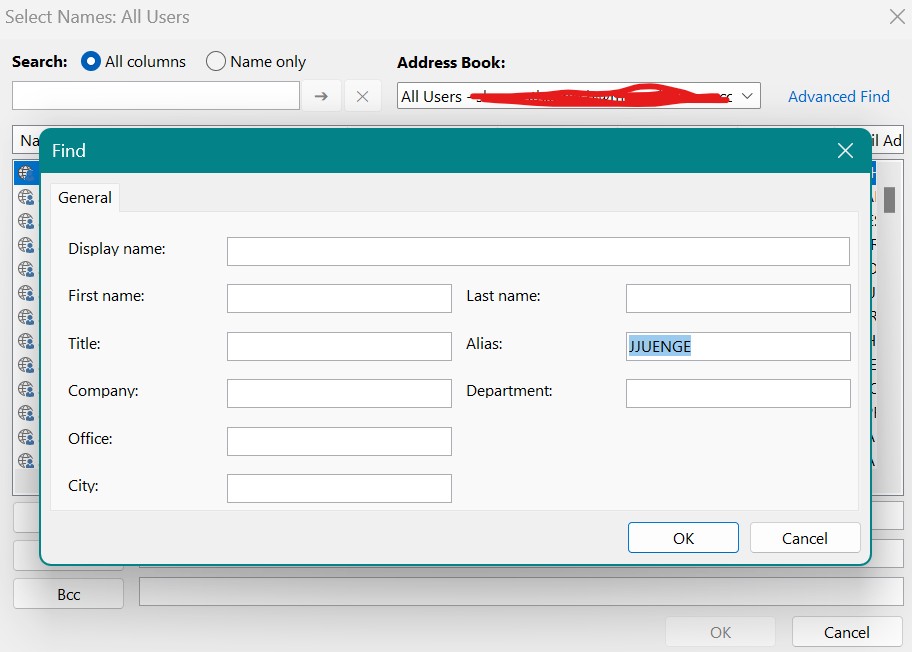Switch to the General tab

(x=85, y=198)
